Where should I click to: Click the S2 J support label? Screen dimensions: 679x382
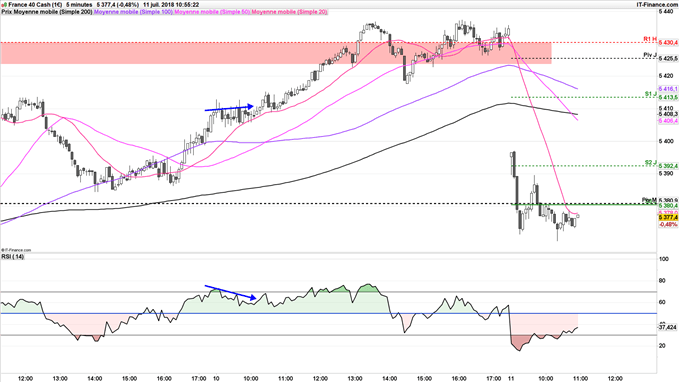click(650, 162)
